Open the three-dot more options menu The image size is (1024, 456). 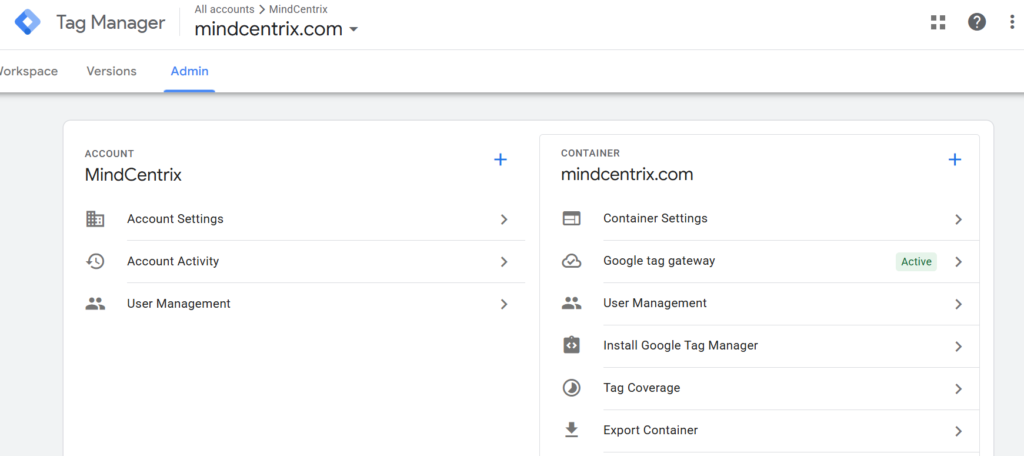(1012, 23)
